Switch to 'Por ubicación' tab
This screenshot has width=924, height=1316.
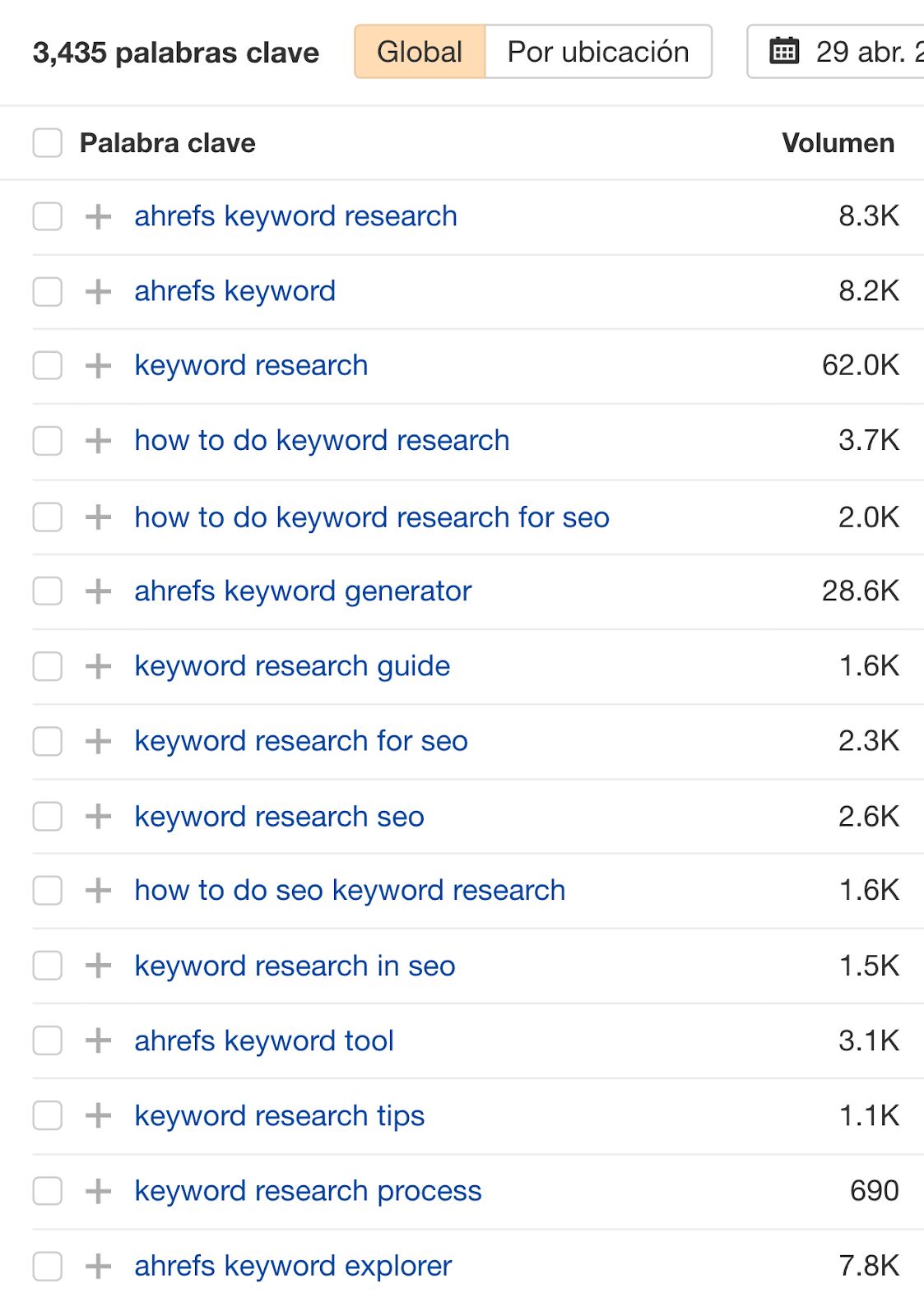point(598,52)
